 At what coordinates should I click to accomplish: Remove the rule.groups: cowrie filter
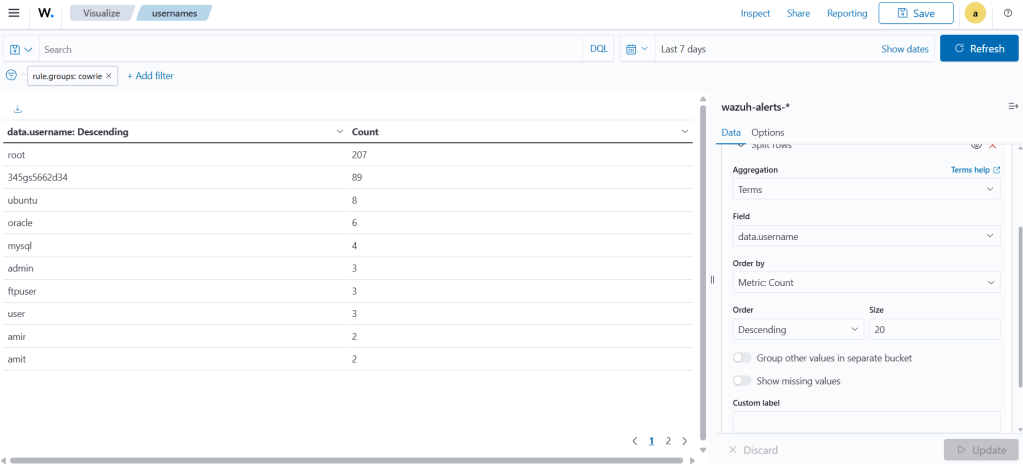click(109, 76)
